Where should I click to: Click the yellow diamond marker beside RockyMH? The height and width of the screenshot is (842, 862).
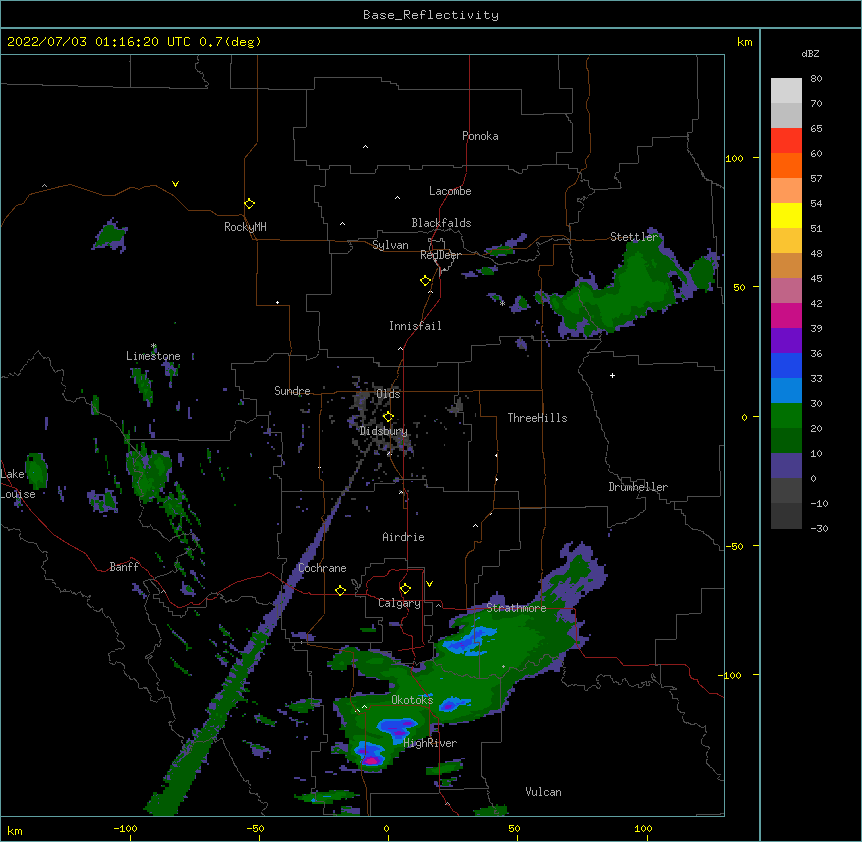[x=249, y=203]
